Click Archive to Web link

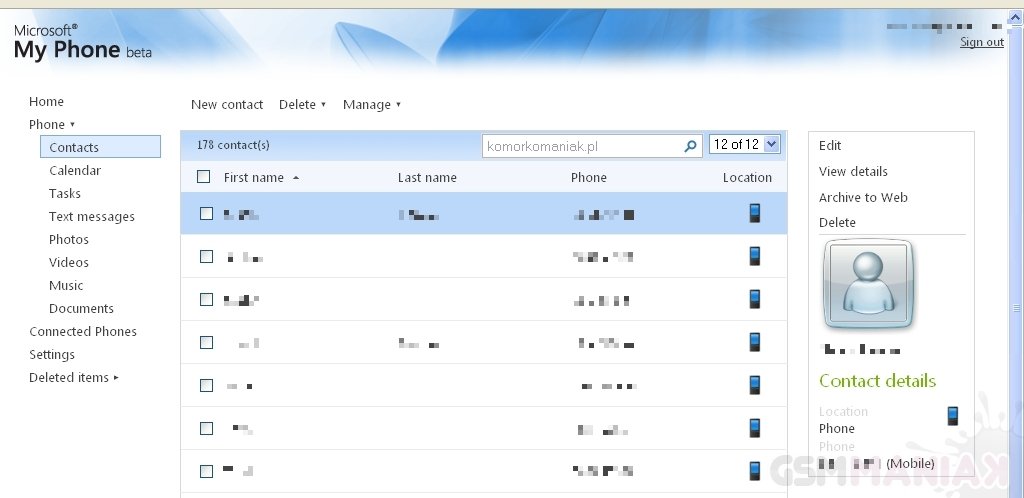[863, 197]
